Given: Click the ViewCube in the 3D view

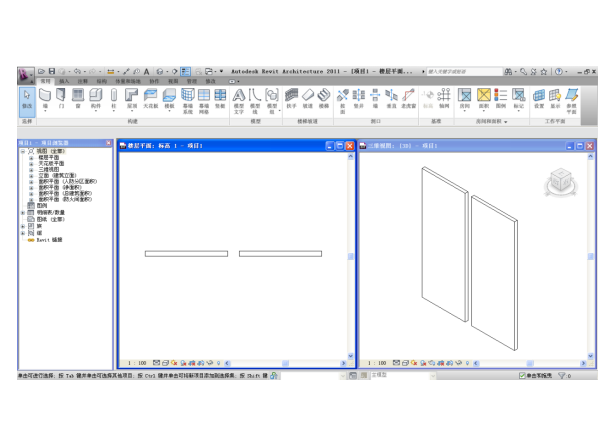Looking at the screenshot, I should tap(560, 182).
